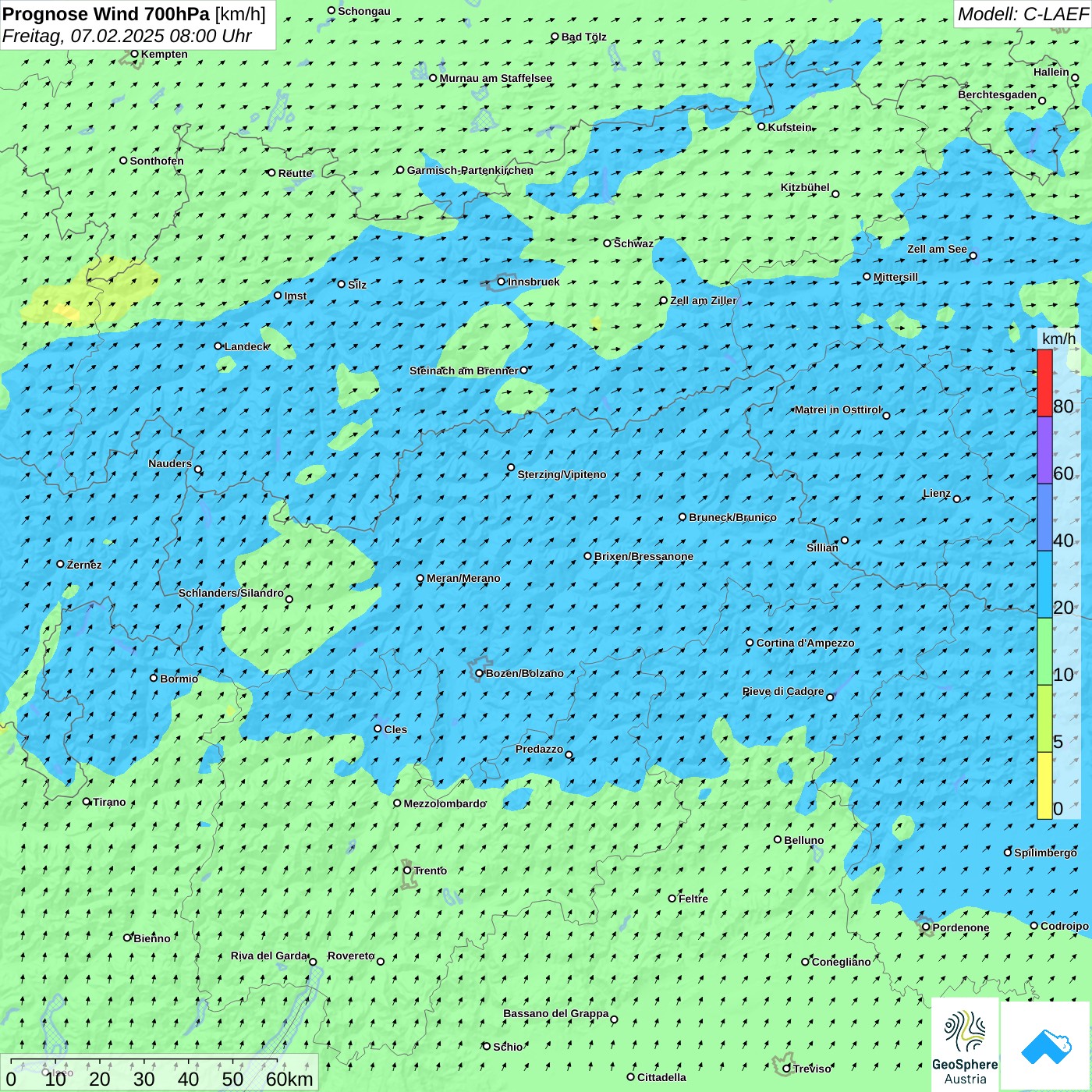
Task: Click the "Spilimbergo" label
Action: [x=1045, y=853]
